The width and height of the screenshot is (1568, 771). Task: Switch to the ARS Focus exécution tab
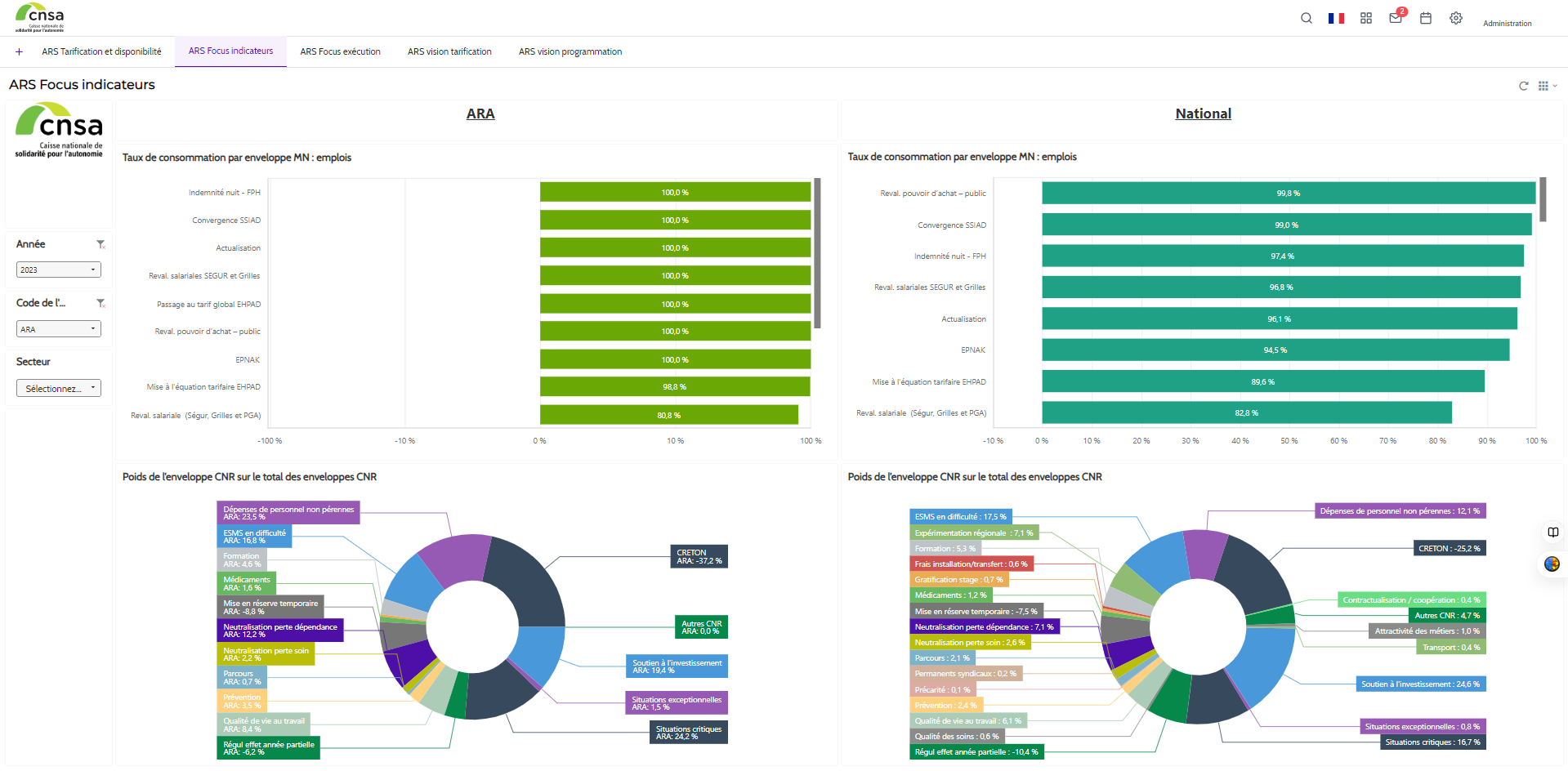[x=340, y=51]
